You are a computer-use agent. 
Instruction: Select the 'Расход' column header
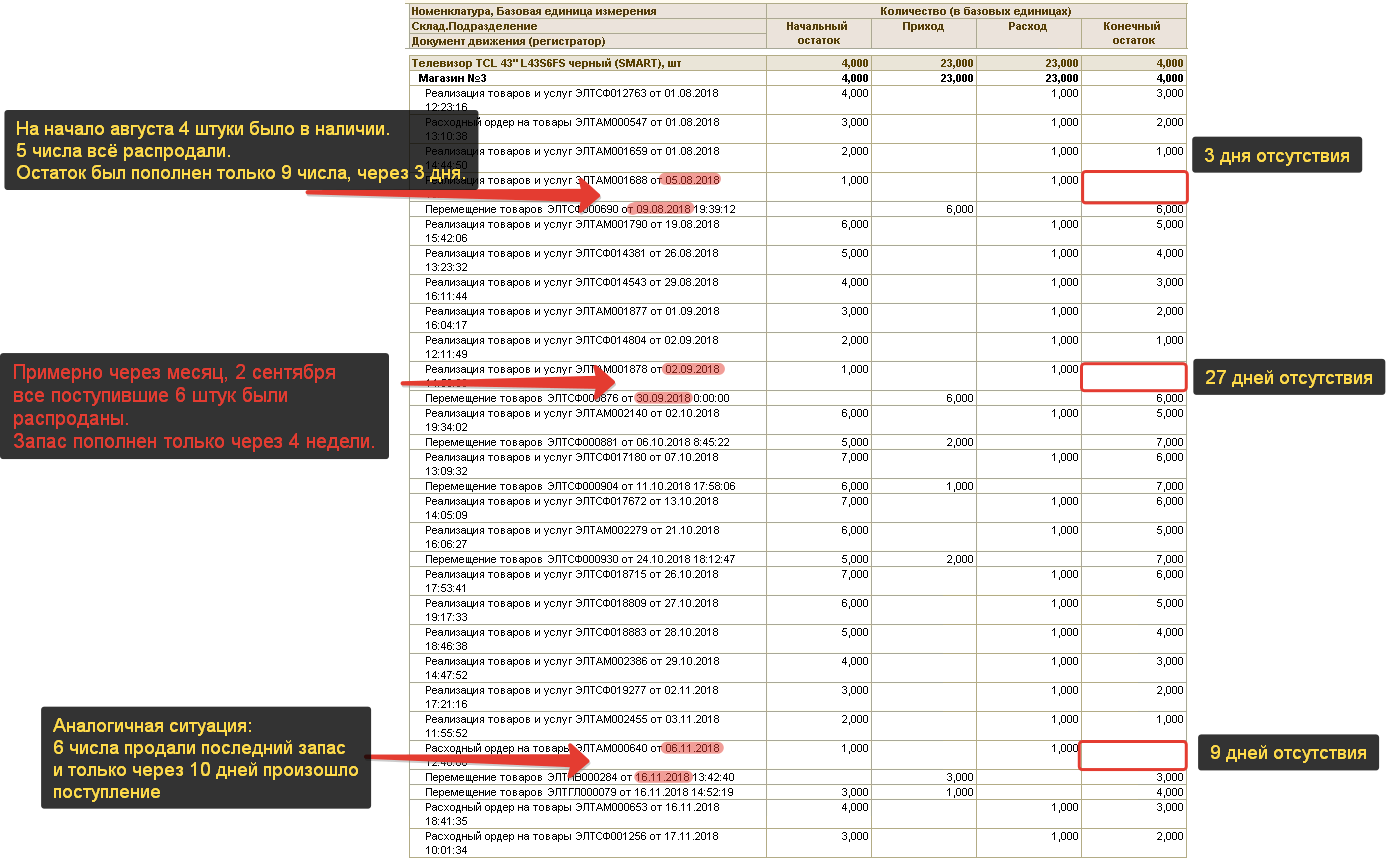pyautogui.click(x=1029, y=33)
